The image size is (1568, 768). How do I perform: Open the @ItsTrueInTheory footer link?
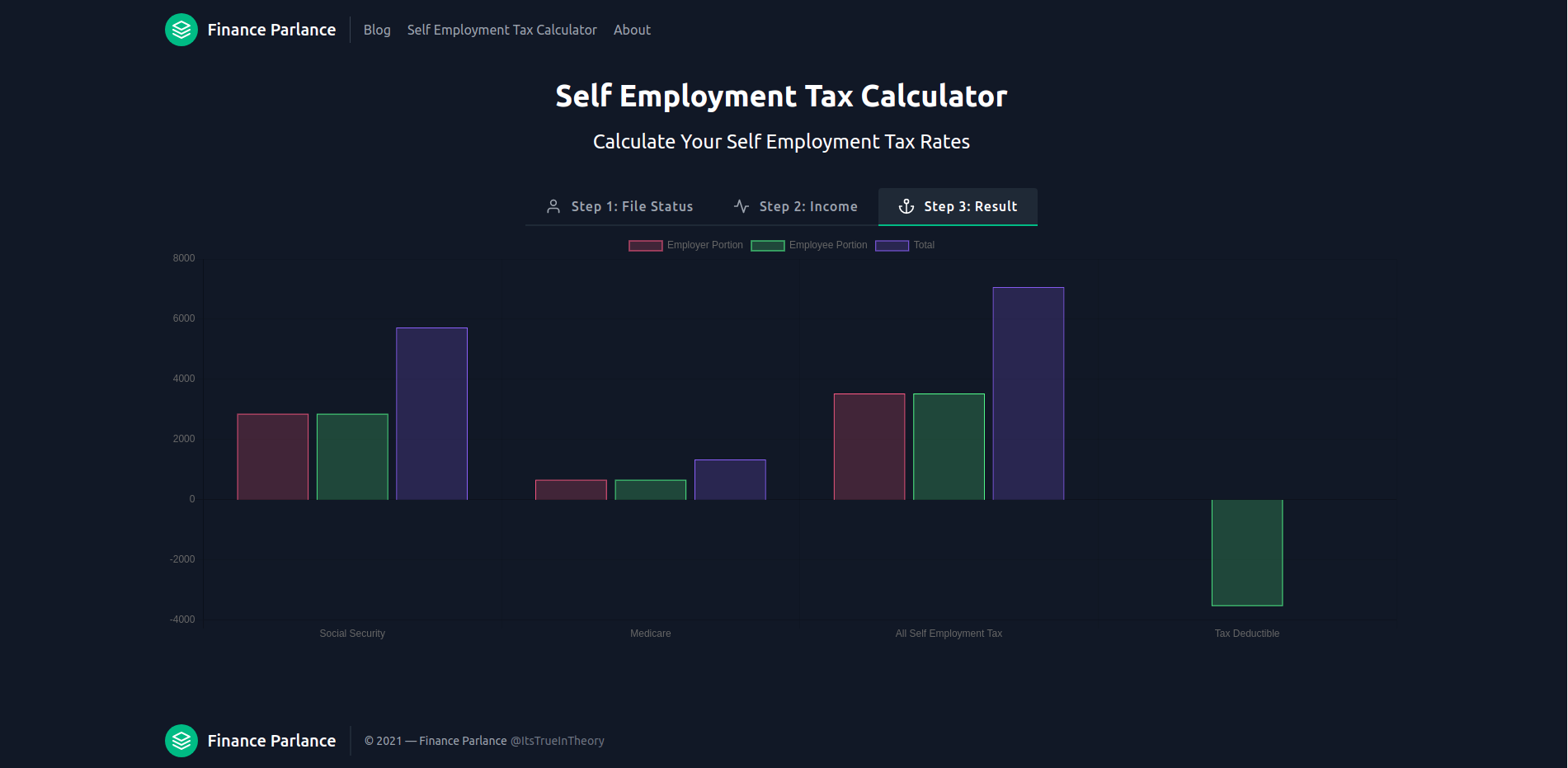pyautogui.click(x=558, y=741)
